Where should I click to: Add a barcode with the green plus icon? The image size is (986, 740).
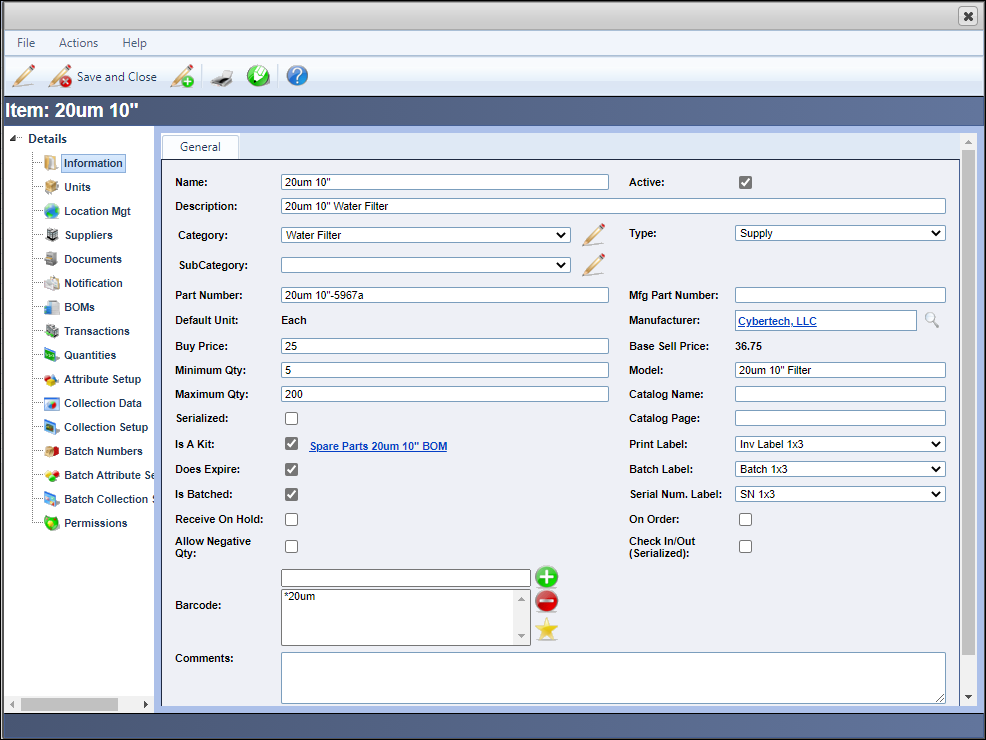(x=546, y=577)
